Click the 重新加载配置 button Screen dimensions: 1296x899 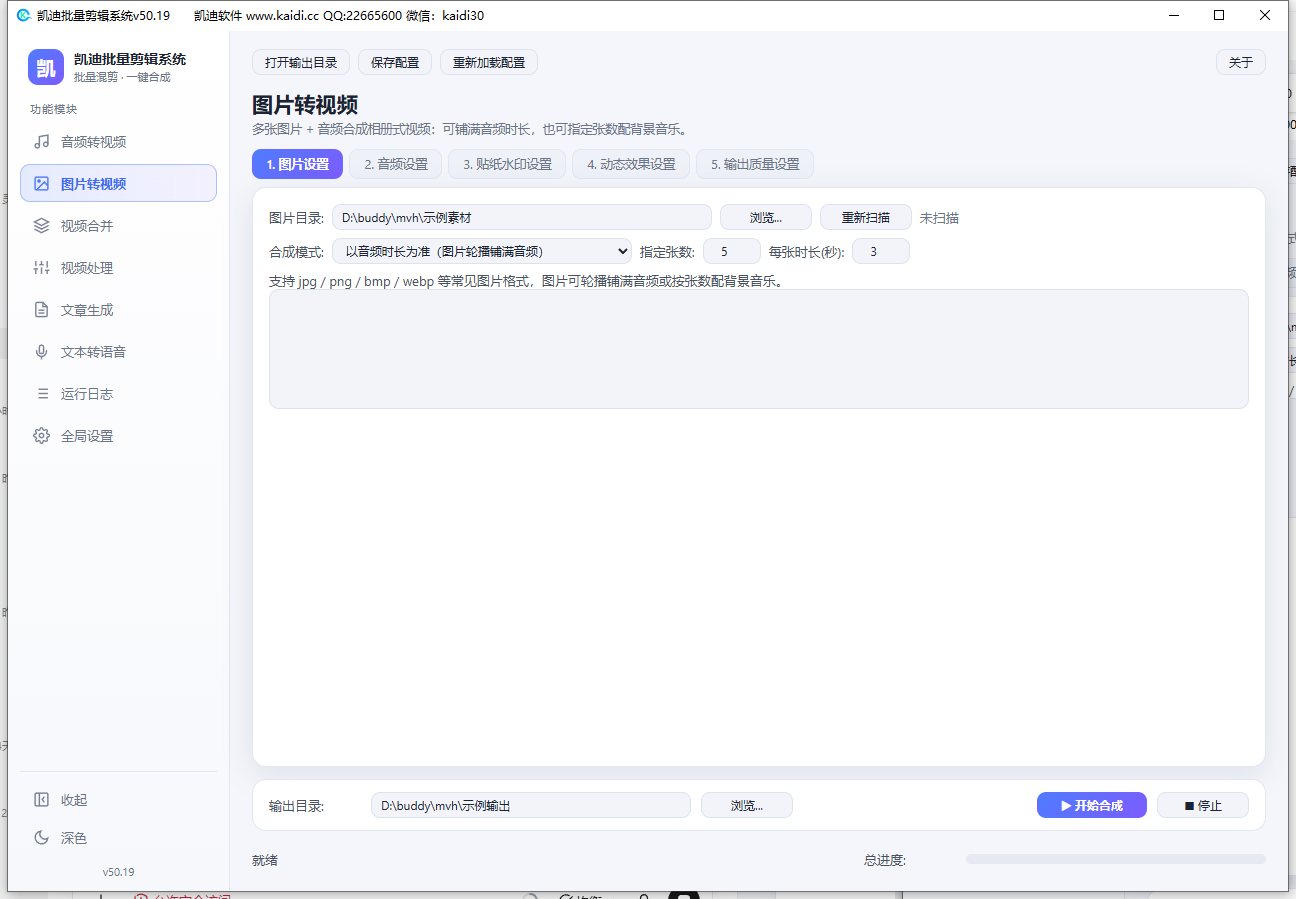coord(489,62)
